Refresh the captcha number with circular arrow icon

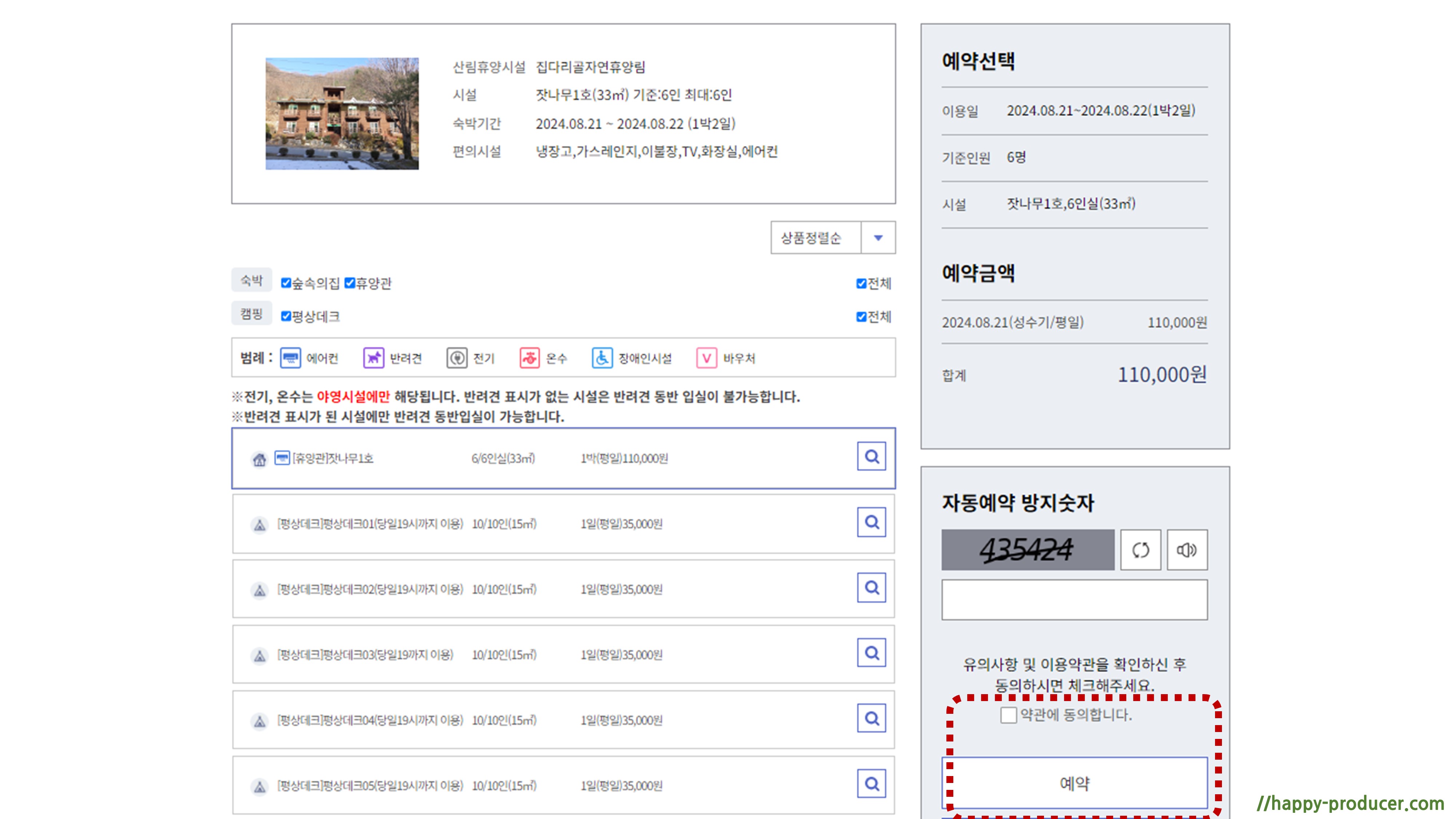pyautogui.click(x=1141, y=550)
